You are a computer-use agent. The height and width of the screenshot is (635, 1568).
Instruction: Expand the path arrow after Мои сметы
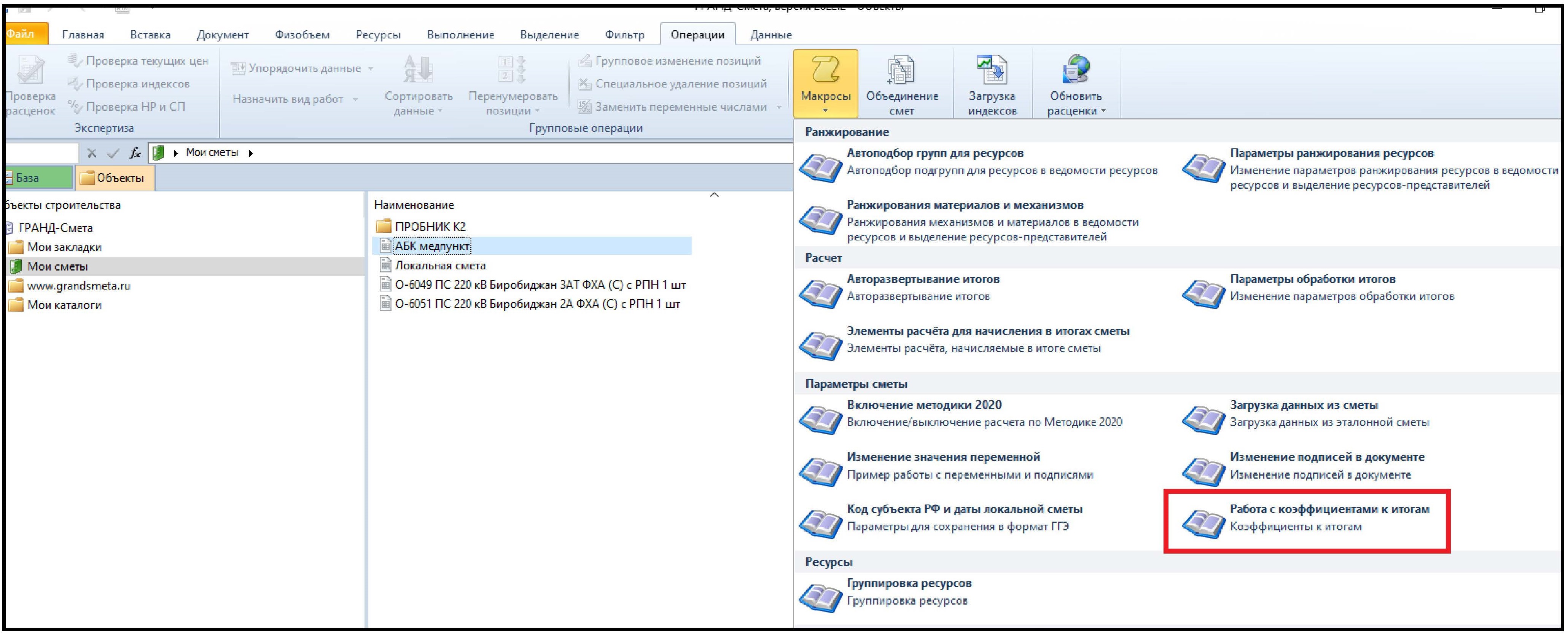tap(251, 153)
